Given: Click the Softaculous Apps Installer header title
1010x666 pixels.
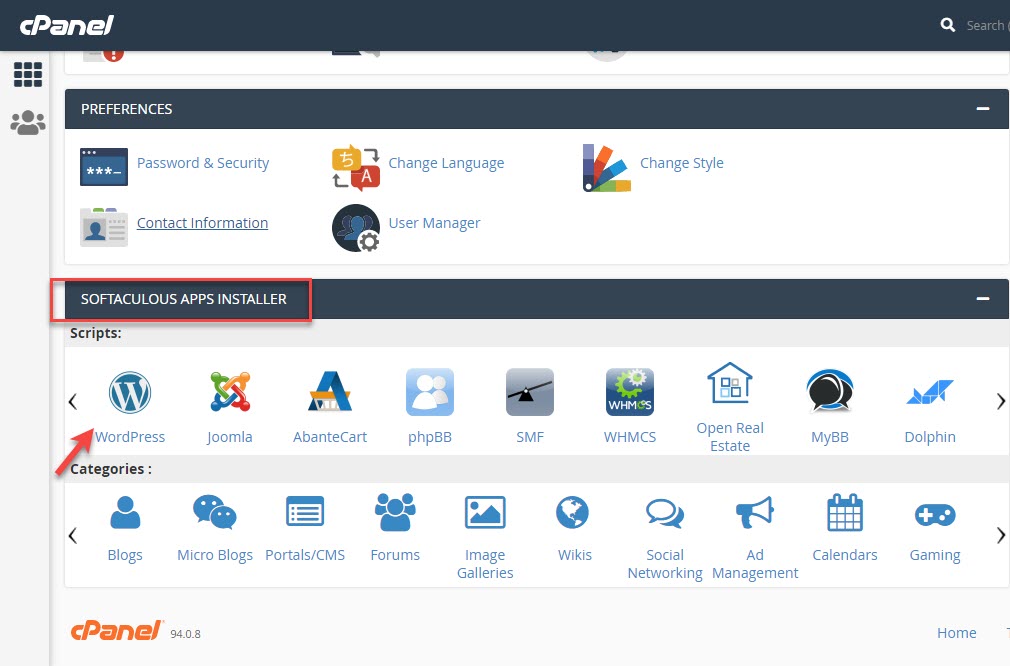Looking at the screenshot, I should pos(184,299).
